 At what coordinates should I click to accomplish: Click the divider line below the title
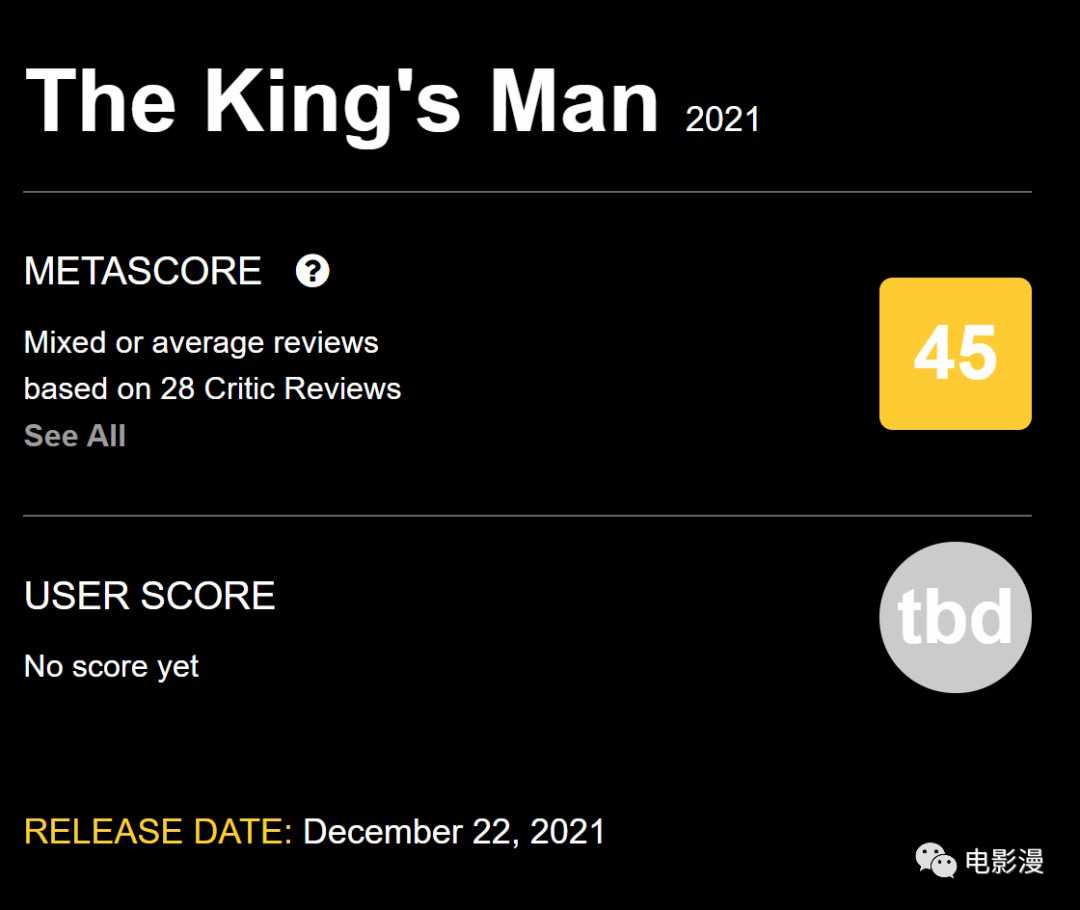tap(528, 192)
